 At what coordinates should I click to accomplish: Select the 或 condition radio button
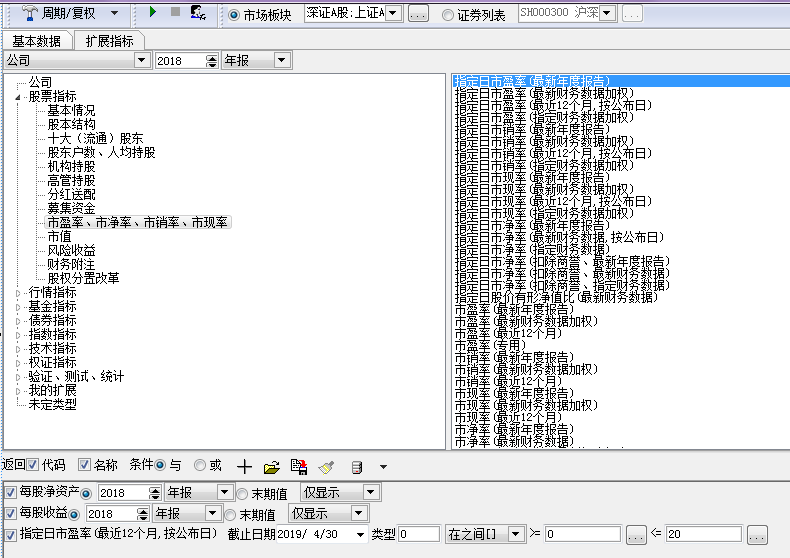tap(200, 465)
